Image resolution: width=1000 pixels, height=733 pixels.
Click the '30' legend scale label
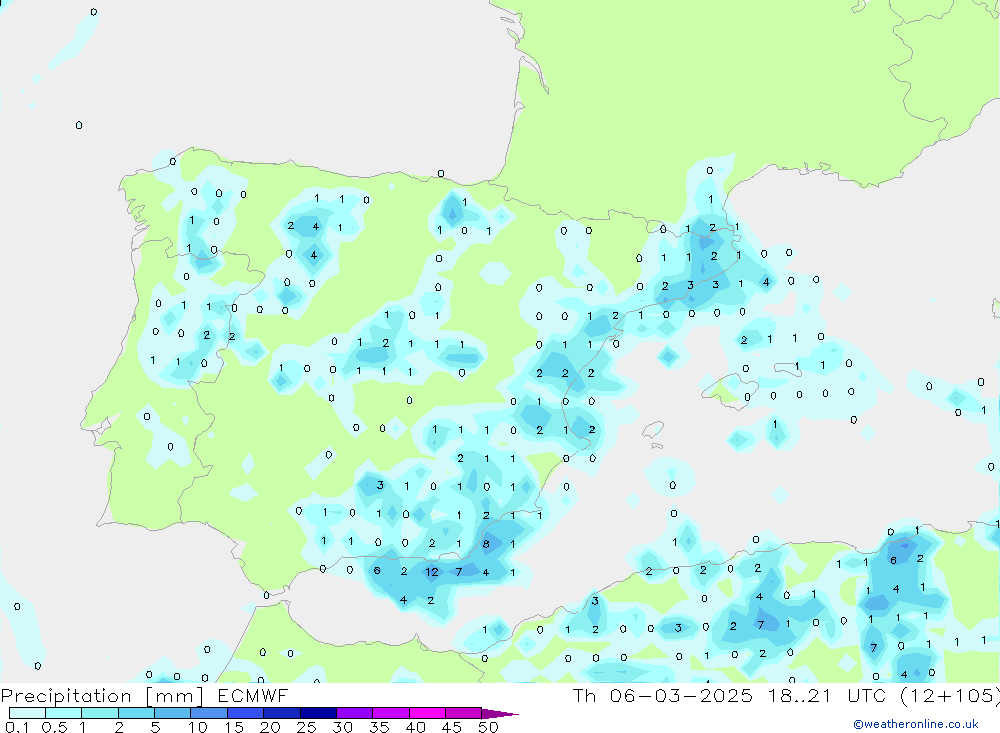342,727
